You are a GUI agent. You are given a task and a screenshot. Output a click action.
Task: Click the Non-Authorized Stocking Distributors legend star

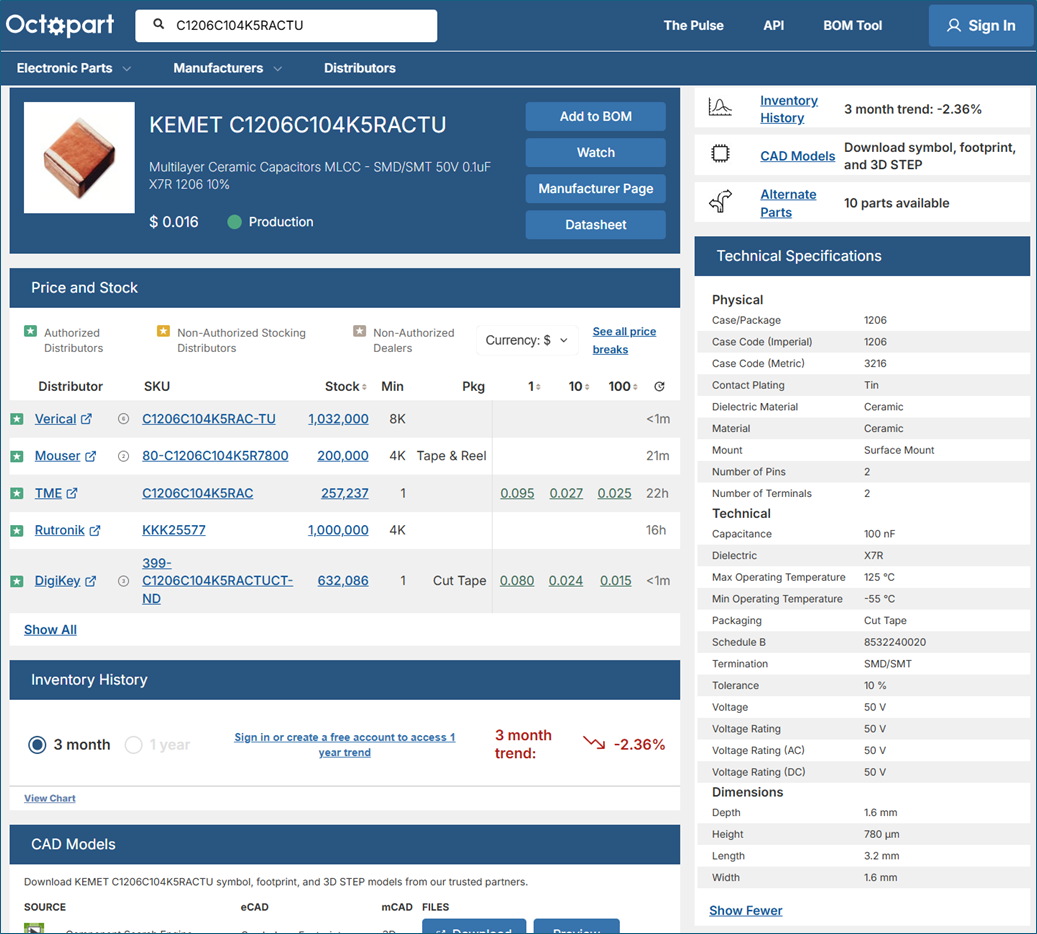163,331
